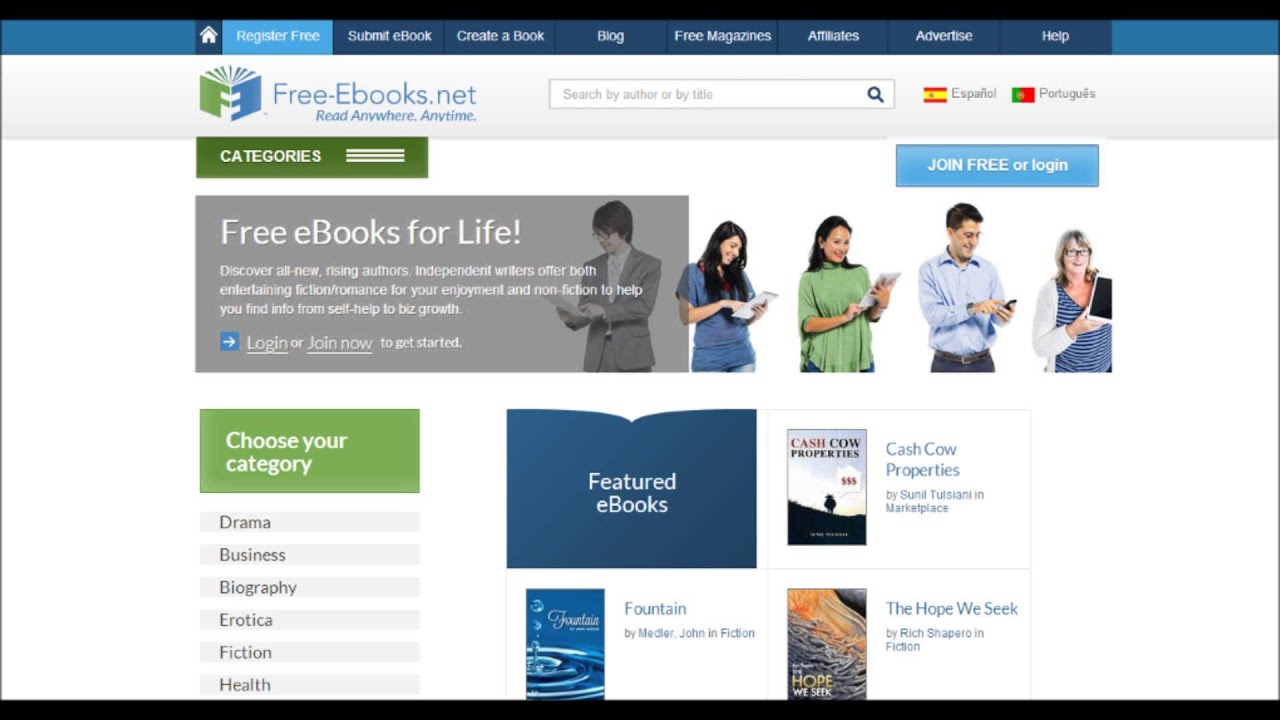Open the Submit eBook menu item

[390, 36]
